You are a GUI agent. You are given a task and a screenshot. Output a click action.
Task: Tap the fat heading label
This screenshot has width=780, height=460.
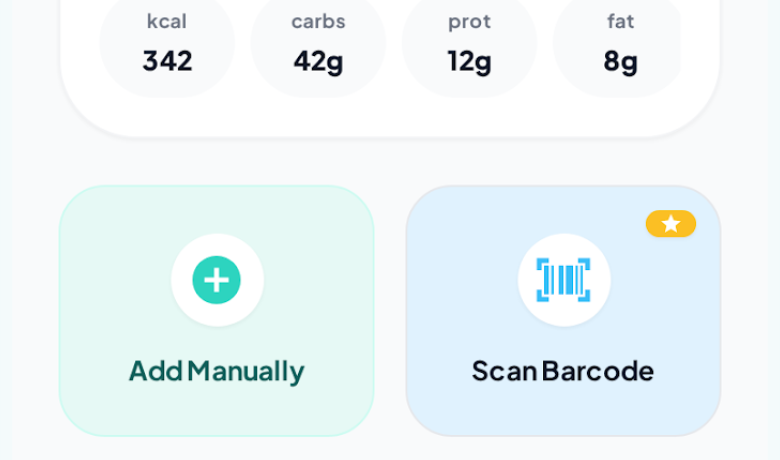pyautogui.click(x=620, y=21)
